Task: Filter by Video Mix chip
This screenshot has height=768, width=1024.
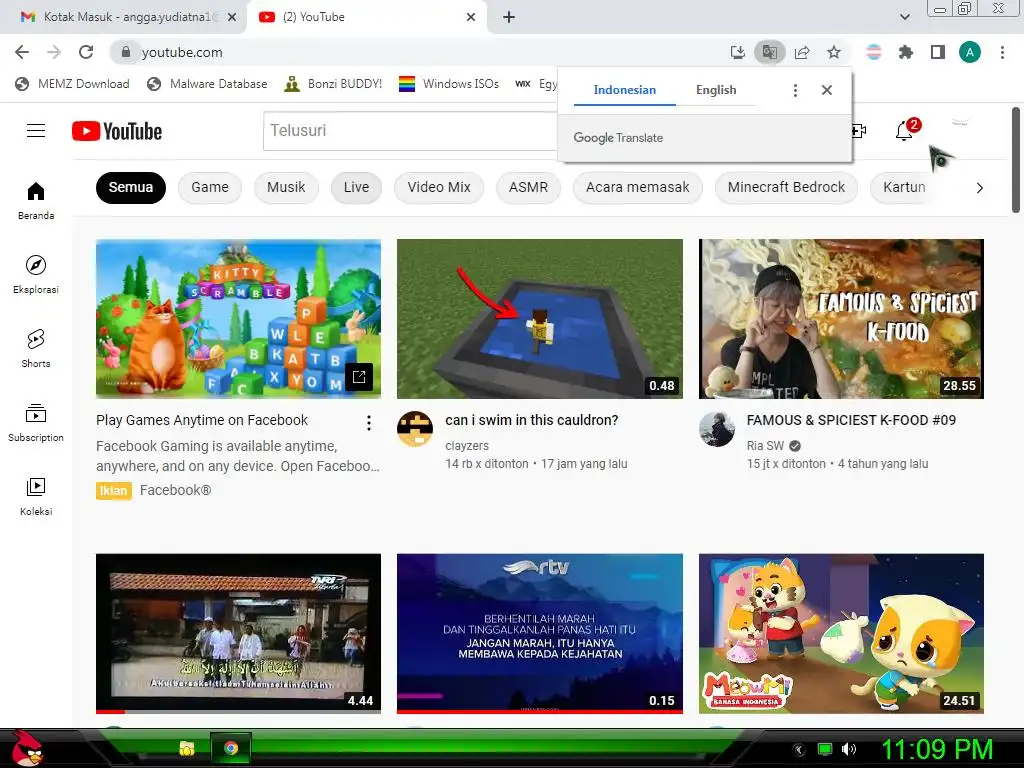Action: click(439, 187)
